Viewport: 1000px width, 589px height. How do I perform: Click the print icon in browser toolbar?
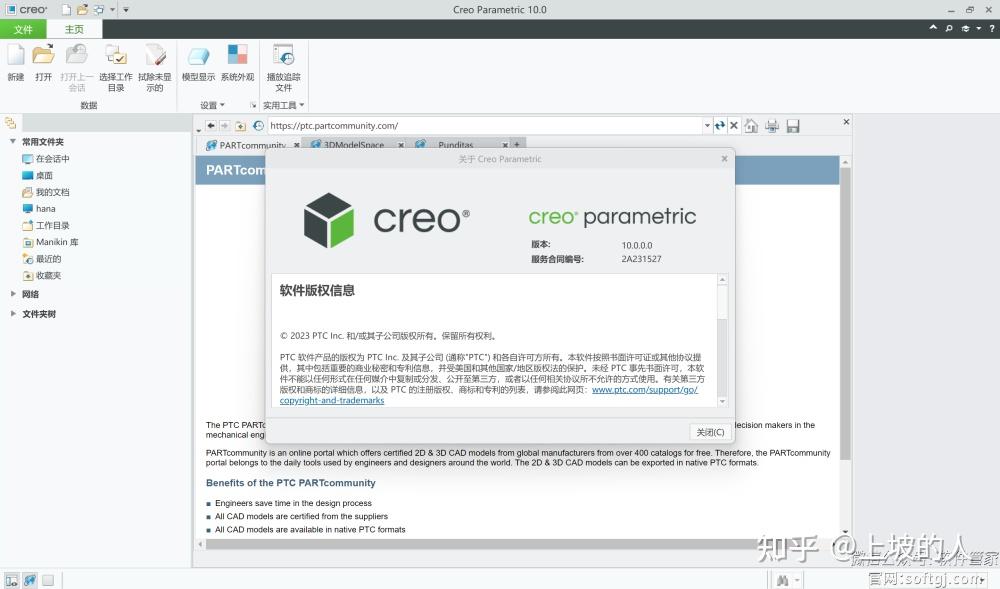click(x=772, y=126)
